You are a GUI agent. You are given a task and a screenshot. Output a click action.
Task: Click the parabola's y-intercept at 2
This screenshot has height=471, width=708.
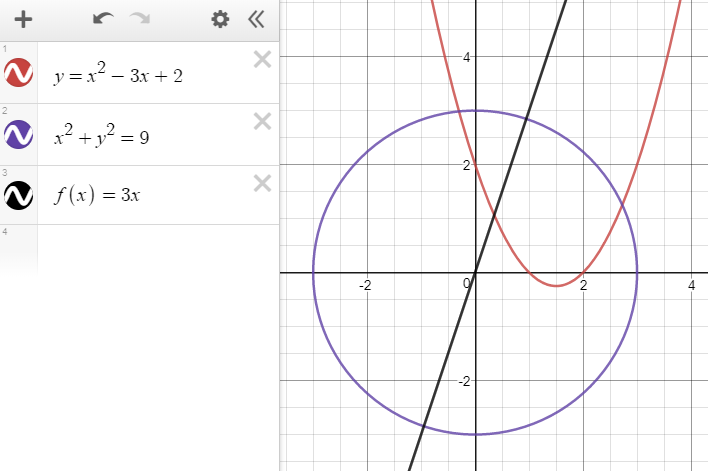[475, 164]
